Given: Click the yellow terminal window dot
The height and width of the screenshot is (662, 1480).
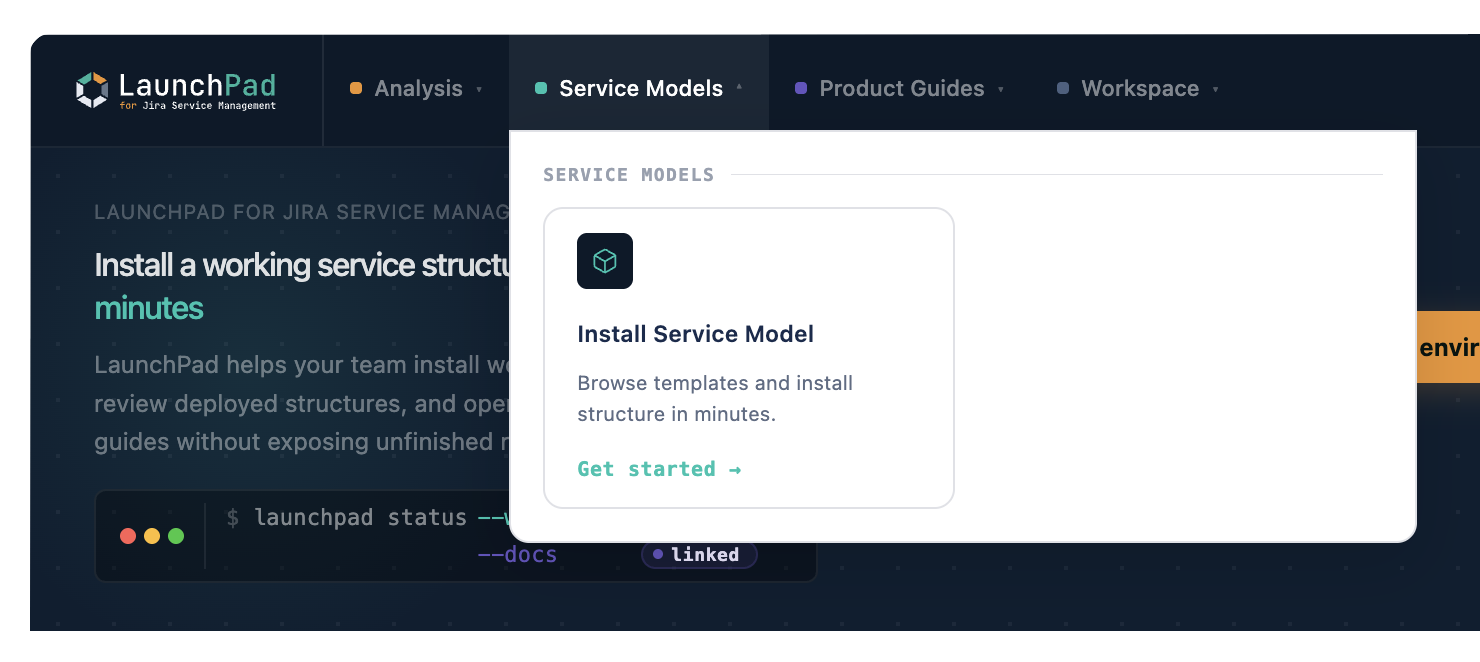Looking at the screenshot, I should 152,536.
